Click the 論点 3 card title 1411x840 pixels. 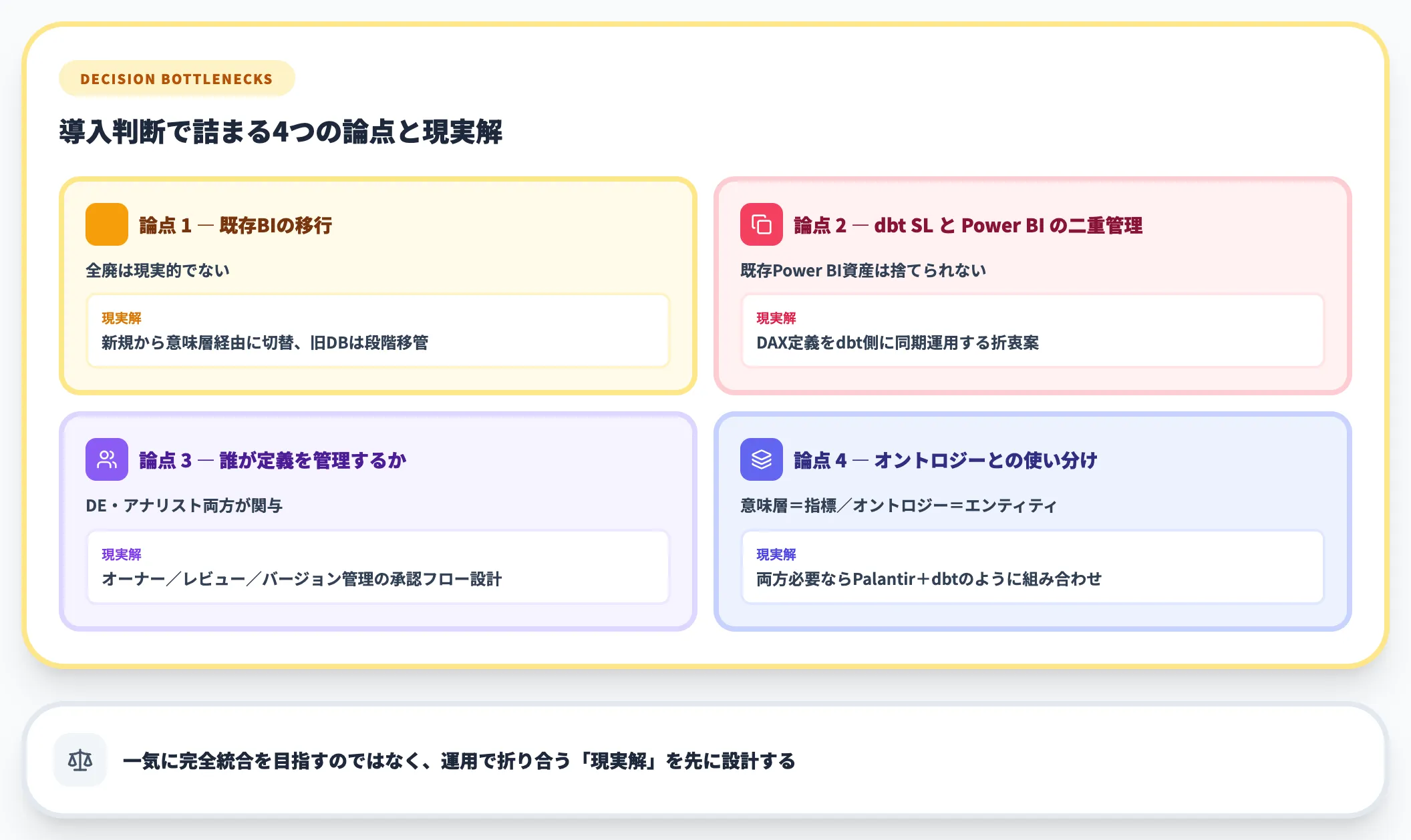(272, 459)
